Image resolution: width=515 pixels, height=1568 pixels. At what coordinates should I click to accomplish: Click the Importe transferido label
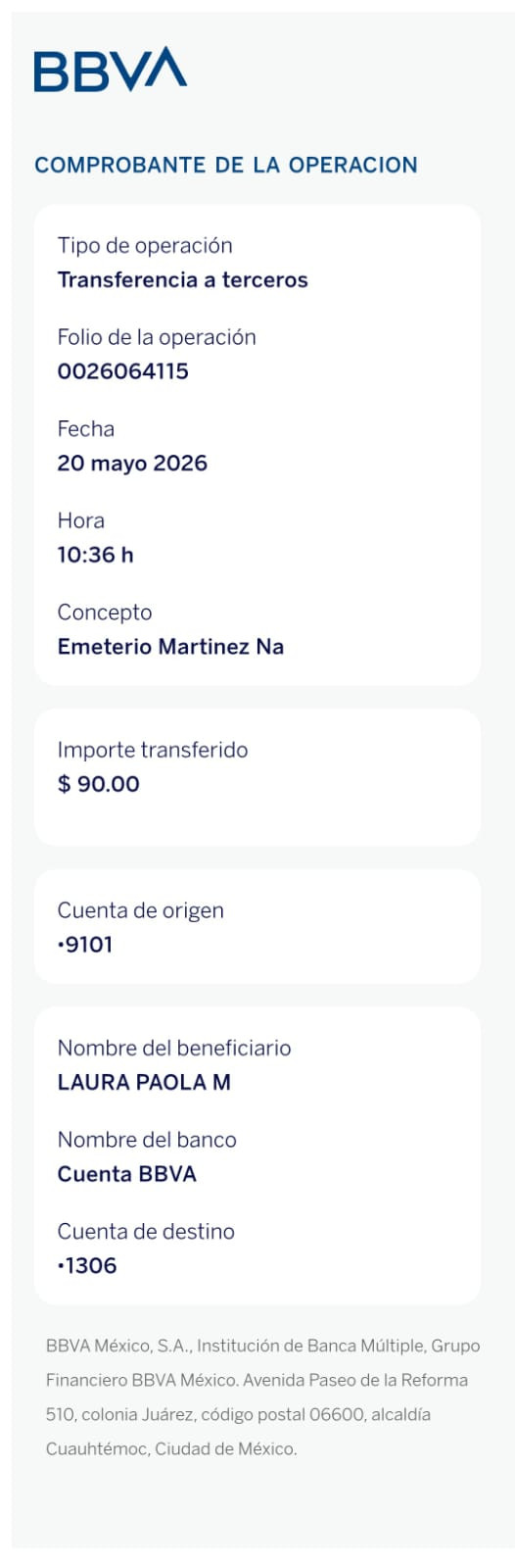[153, 750]
